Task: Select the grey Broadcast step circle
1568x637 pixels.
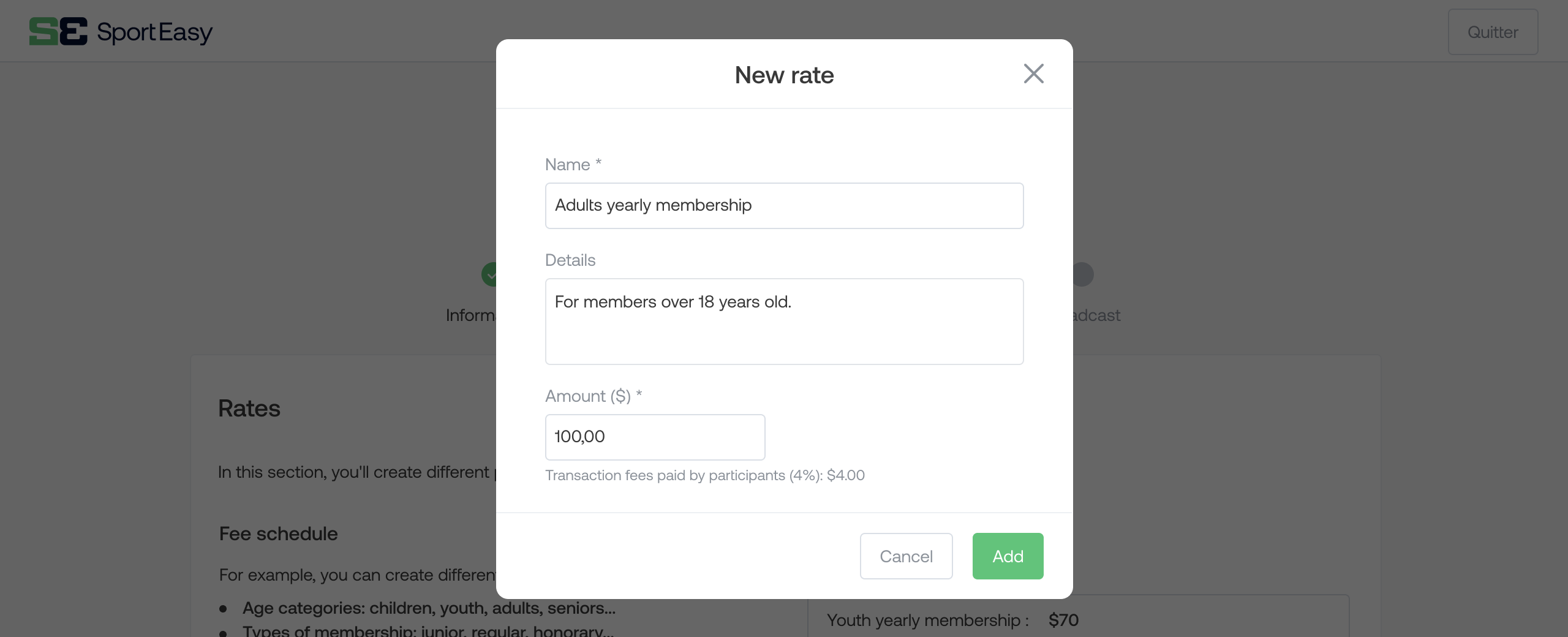Action: [x=1083, y=274]
